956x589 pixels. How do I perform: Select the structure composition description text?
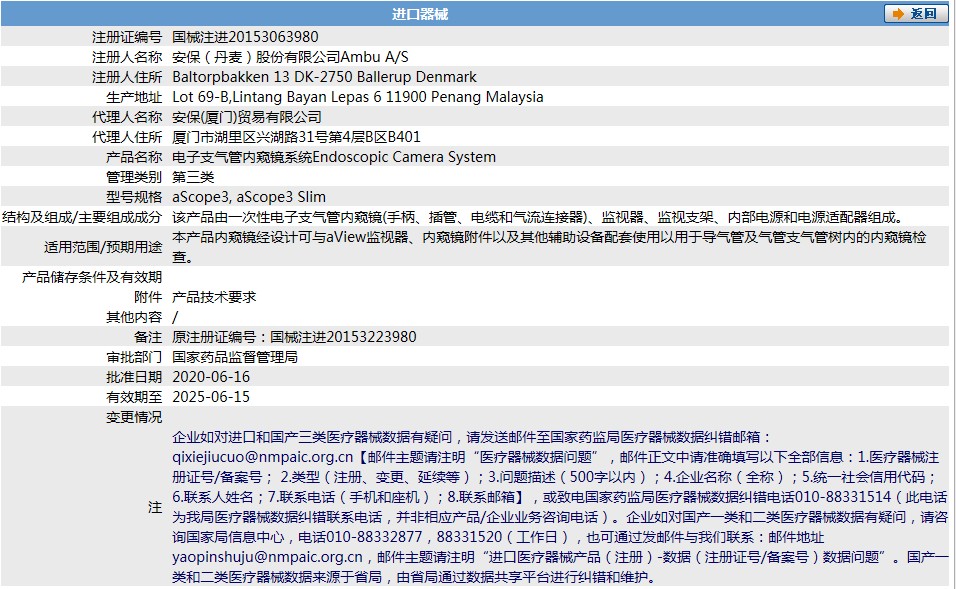pyautogui.click(x=540, y=217)
